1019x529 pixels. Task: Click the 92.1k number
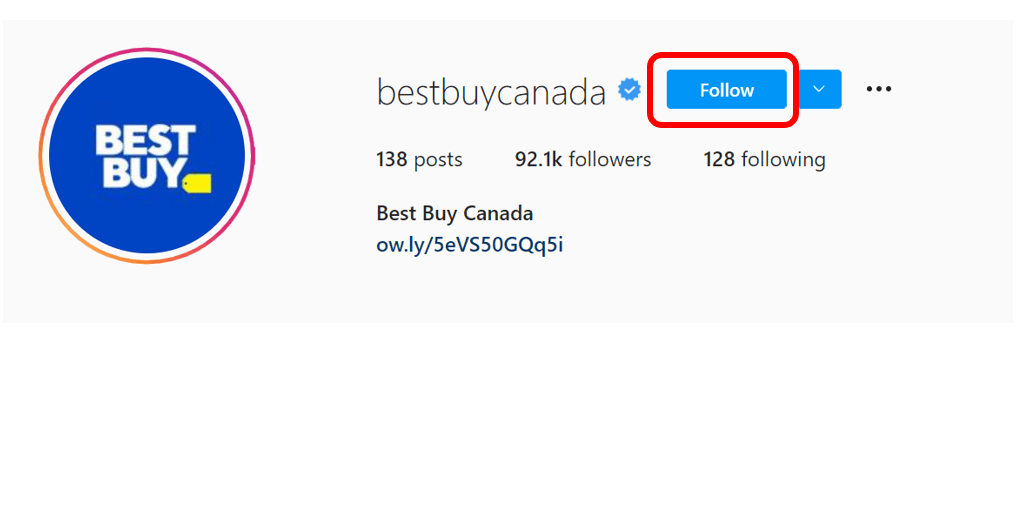pos(538,159)
